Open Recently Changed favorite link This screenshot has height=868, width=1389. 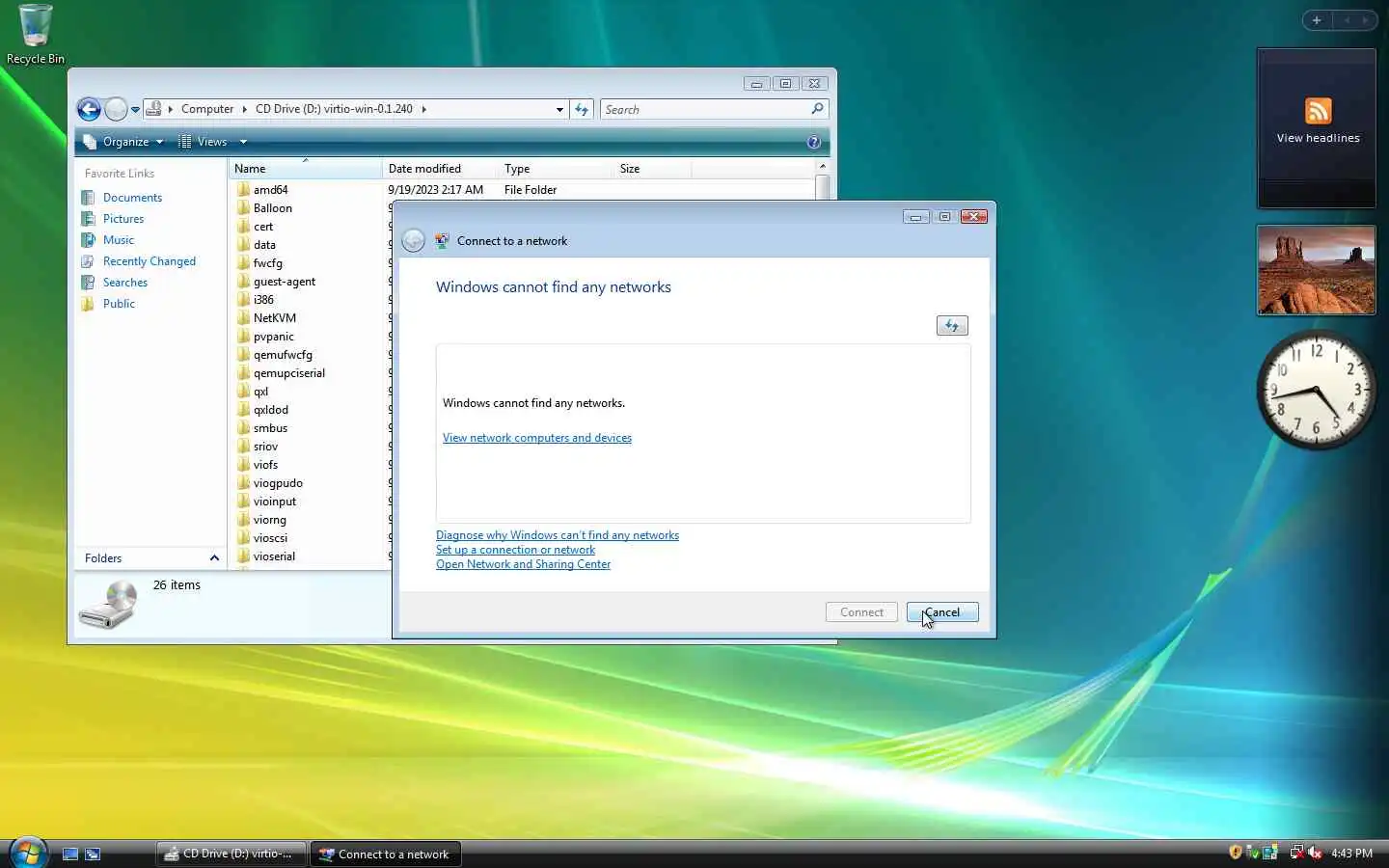pos(149,261)
